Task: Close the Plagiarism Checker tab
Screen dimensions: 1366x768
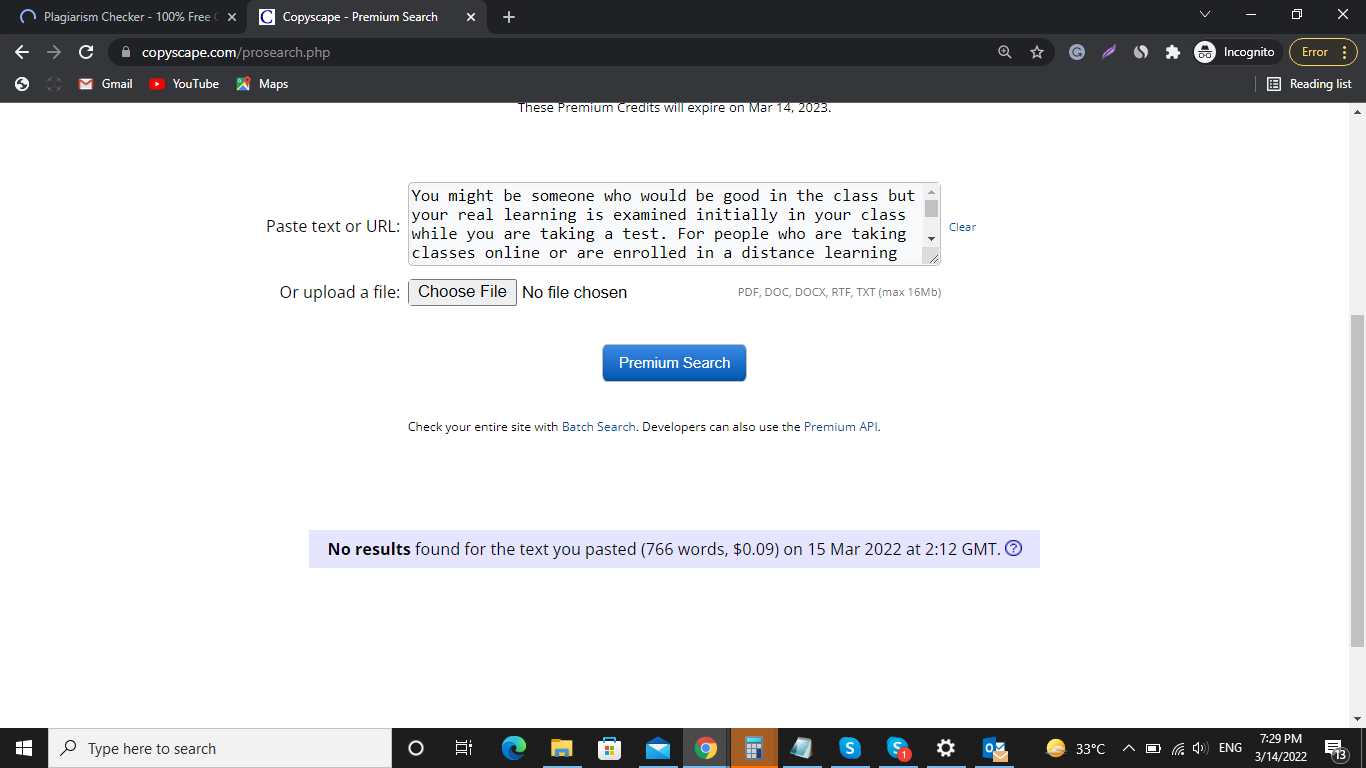Action: tap(232, 17)
